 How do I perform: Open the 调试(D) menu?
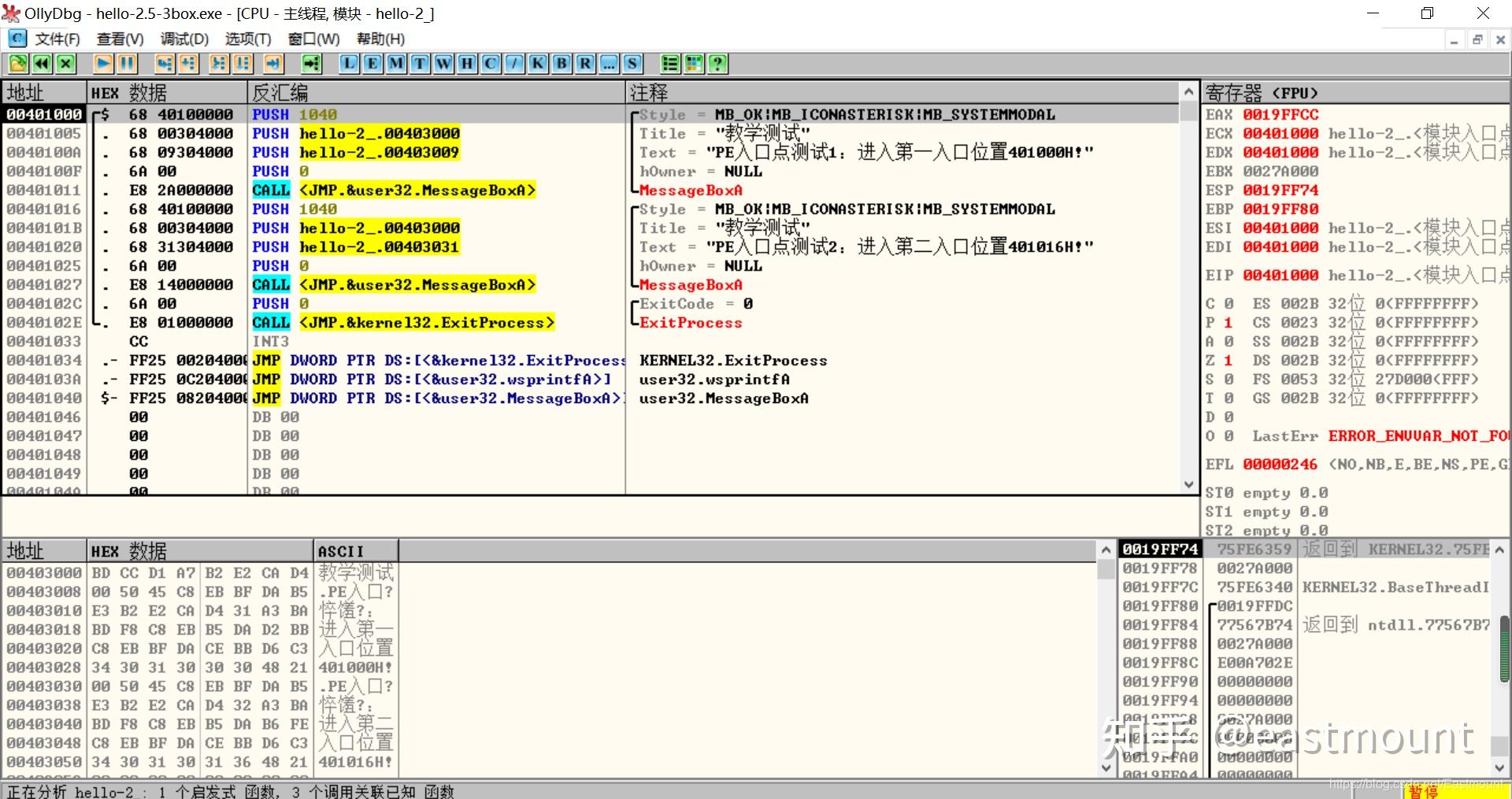pos(184,39)
